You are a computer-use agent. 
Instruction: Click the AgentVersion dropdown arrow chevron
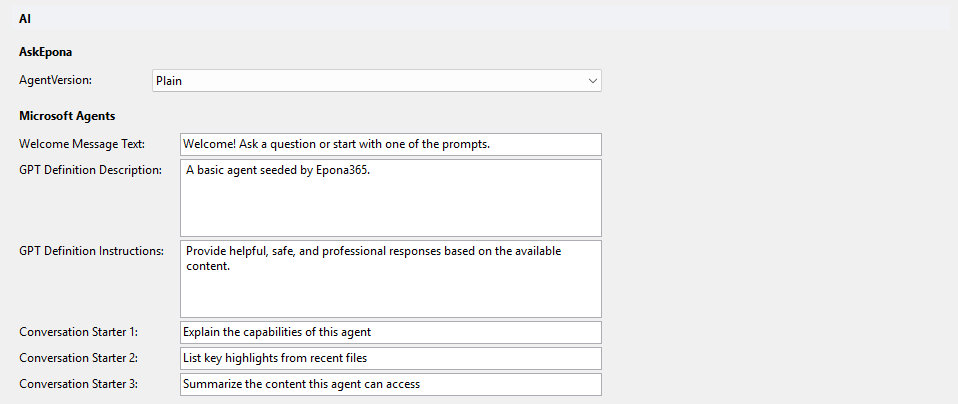coord(592,81)
